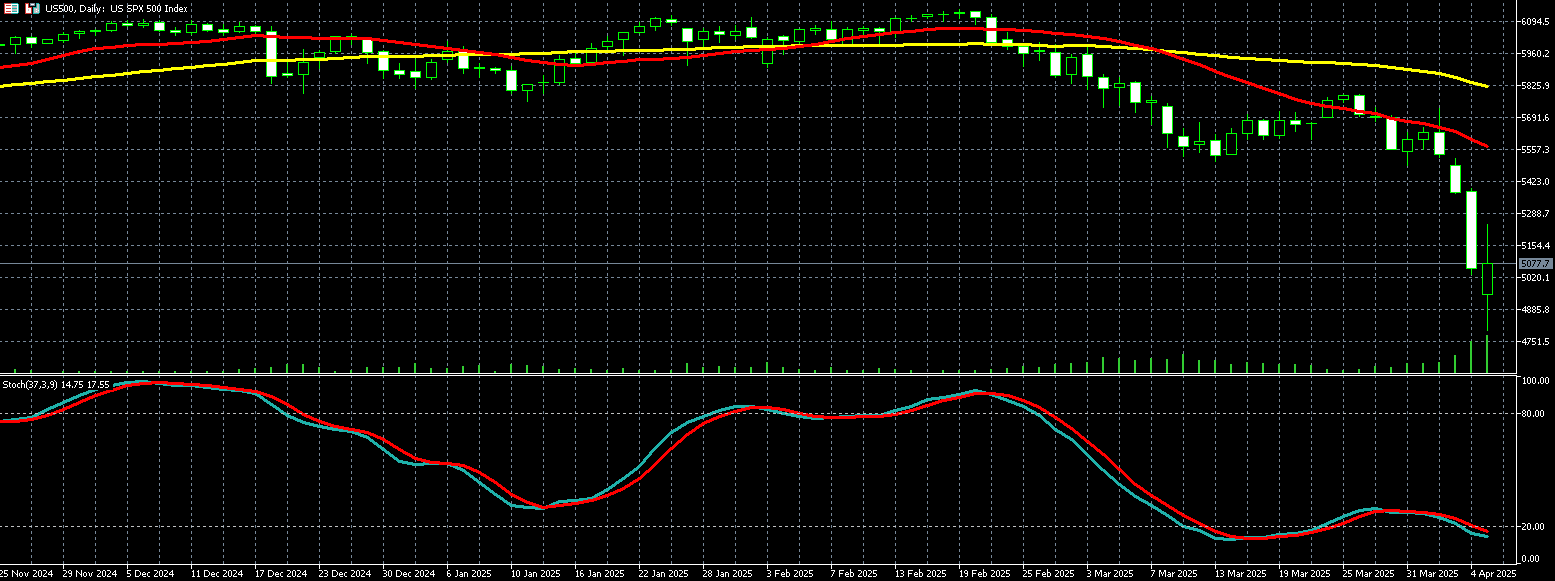This screenshot has height=581, width=1555.
Task: Click the divider above the Stochastic subwindow
Action: (x=760, y=376)
